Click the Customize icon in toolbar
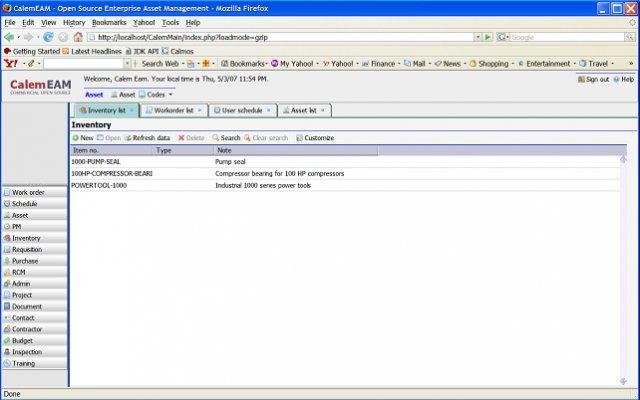 [300, 138]
